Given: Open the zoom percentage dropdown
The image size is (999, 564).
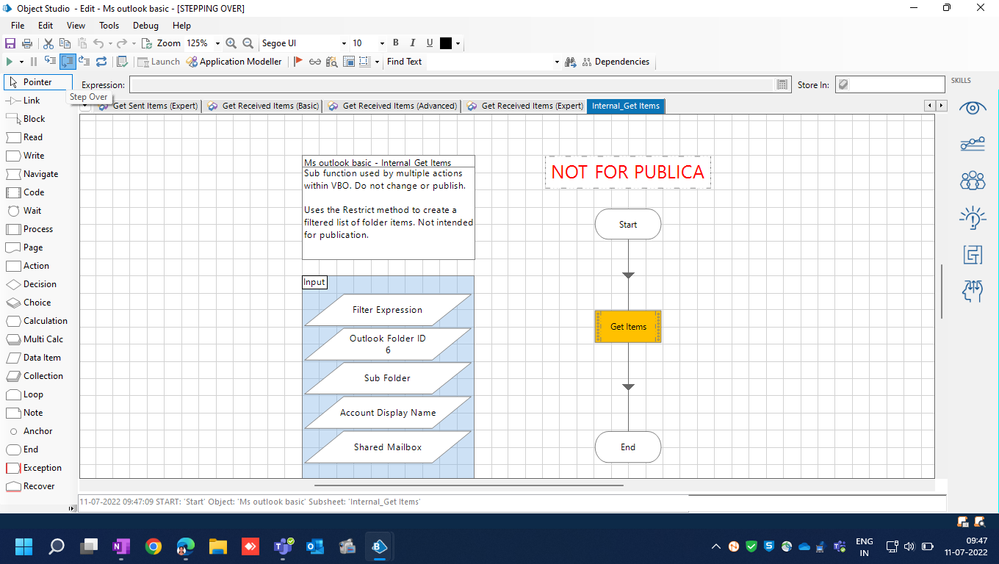Looking at the screenshot, I should coord(218,44).
